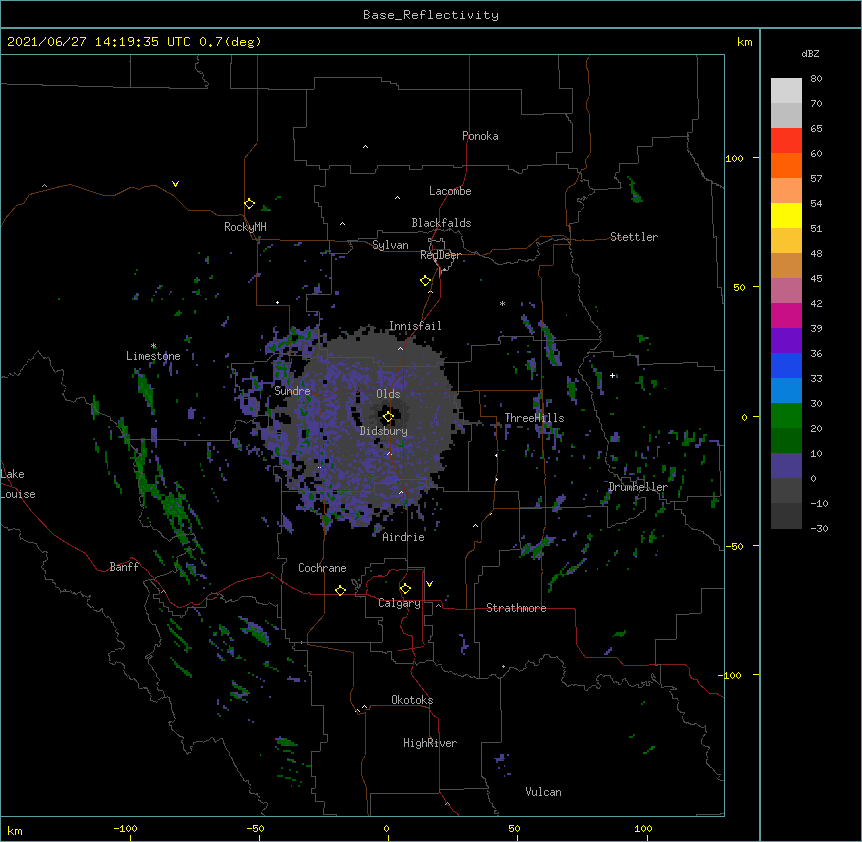Viewport: 862px width, 842px height.
Task: Click the RockyMH label
Action: click(245, 227)
